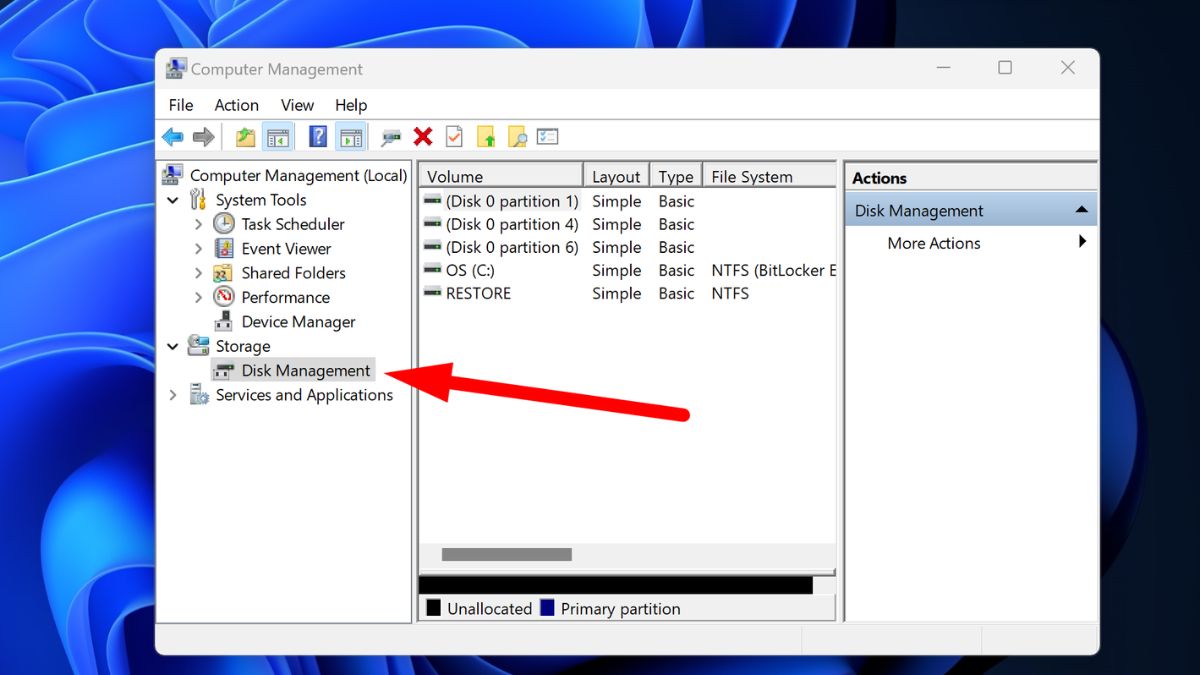
Task: Expand the Task Scheduler node
Action: click(198, 224)
